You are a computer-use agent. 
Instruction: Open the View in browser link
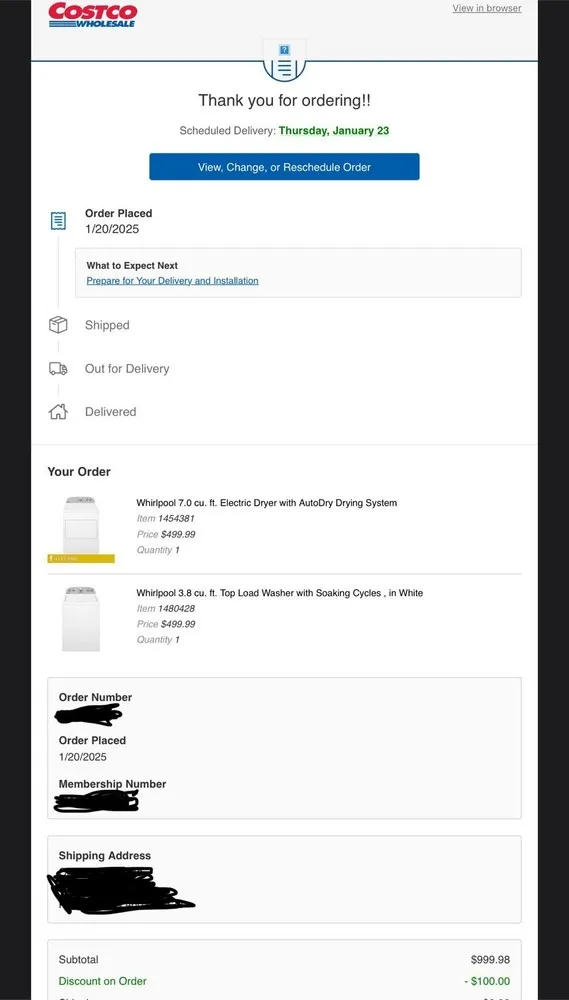(x=487, y=8)
